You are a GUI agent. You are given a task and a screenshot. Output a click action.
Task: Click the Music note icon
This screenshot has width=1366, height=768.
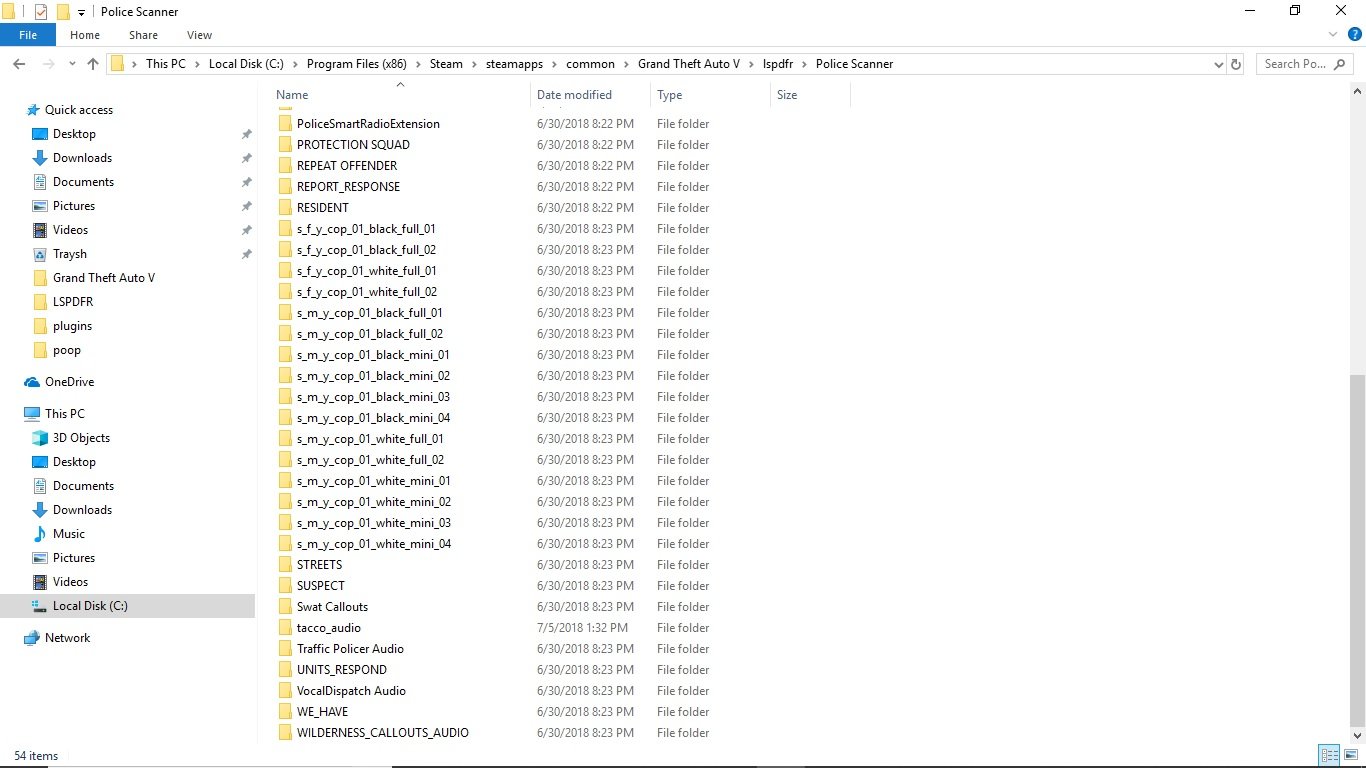40,534
